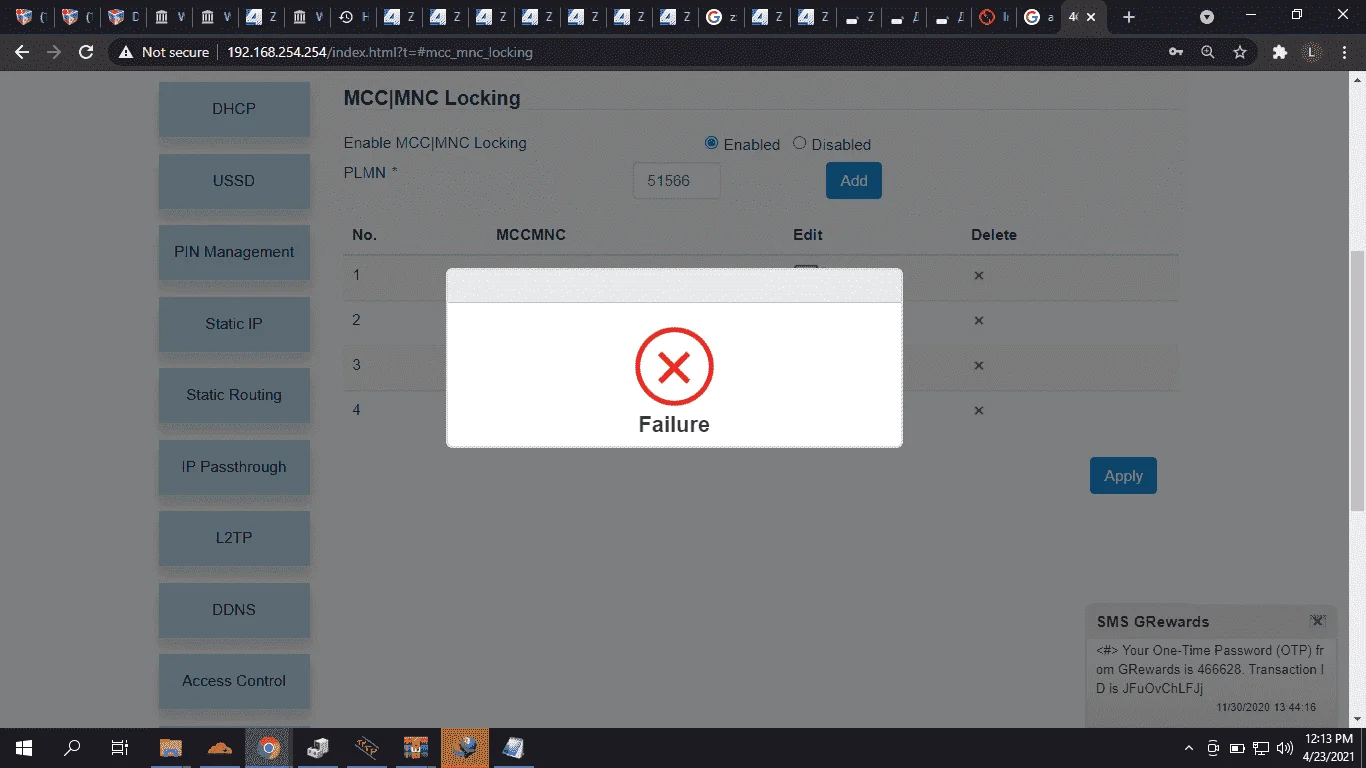Focus the PLMN input field

click(x=677, y=181)
